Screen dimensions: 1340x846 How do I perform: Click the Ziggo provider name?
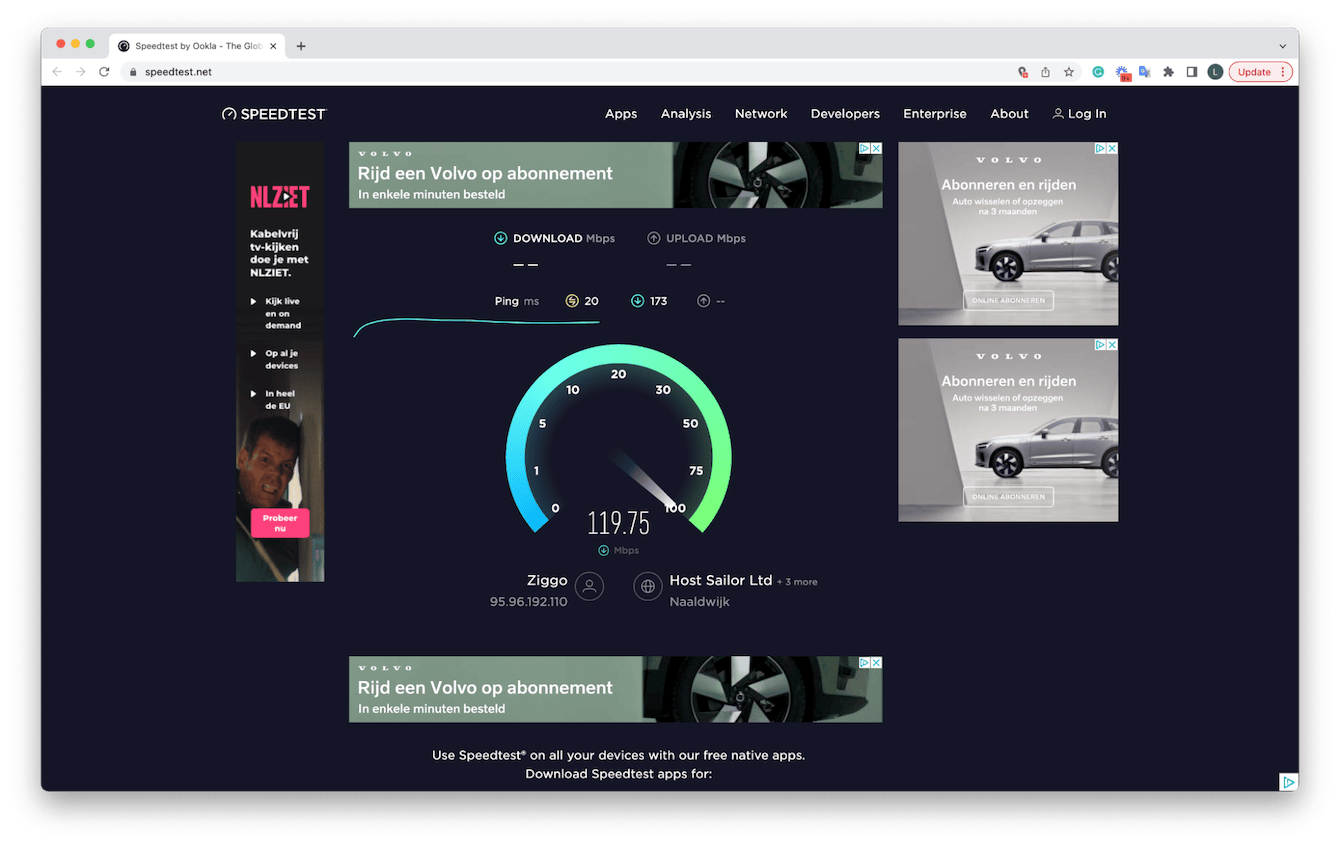tap(547, 580)
